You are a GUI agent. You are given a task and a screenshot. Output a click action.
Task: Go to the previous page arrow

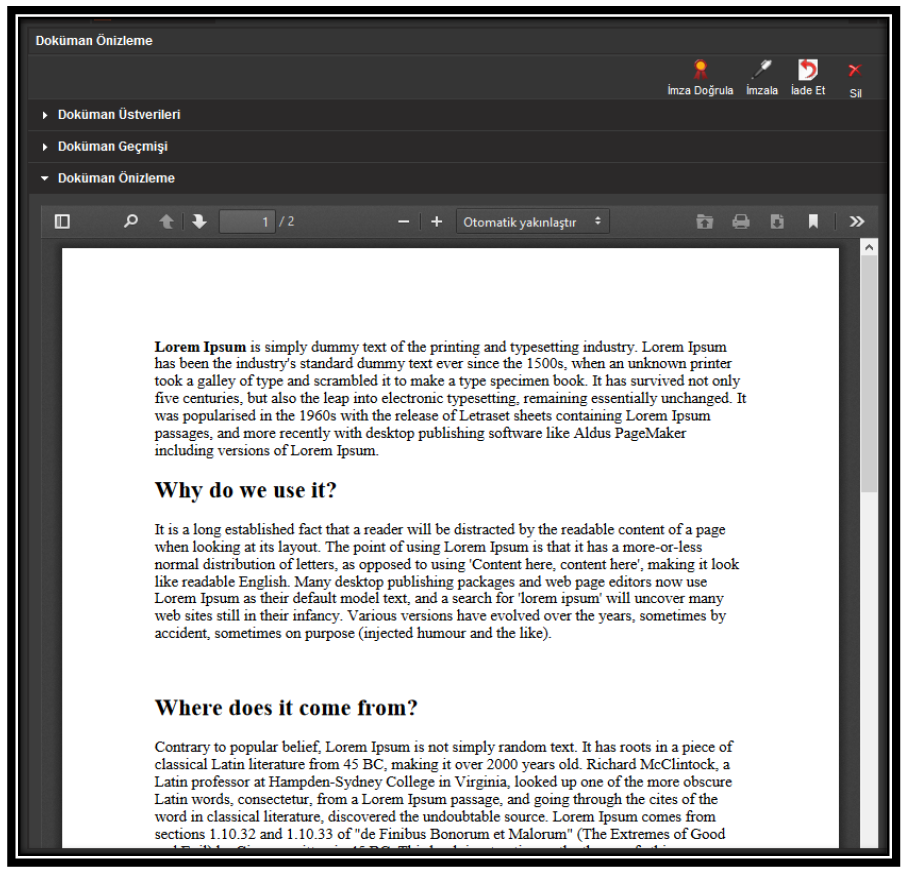pos(166,222)
